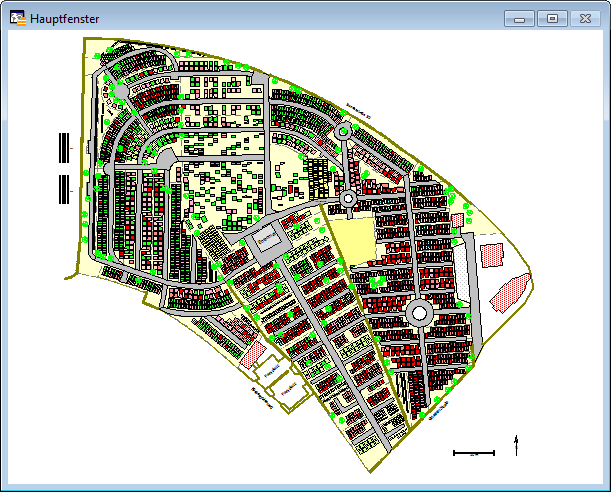Click the small roundabout at the top right

343,131
